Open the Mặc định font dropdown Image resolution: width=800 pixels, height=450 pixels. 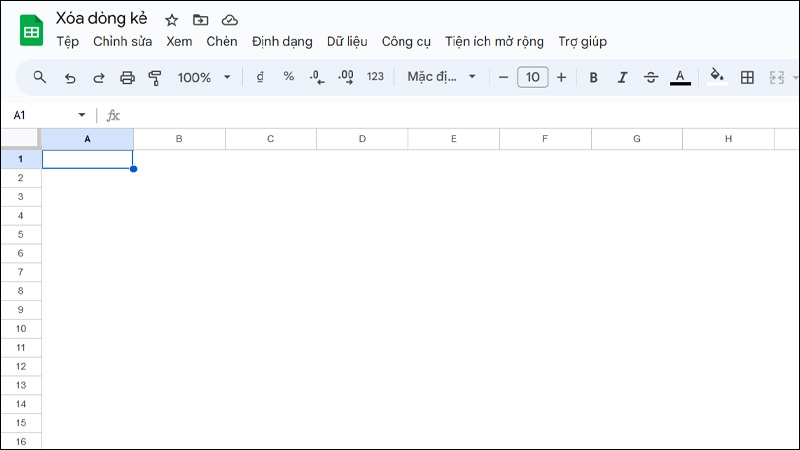(x=441, y=77)
